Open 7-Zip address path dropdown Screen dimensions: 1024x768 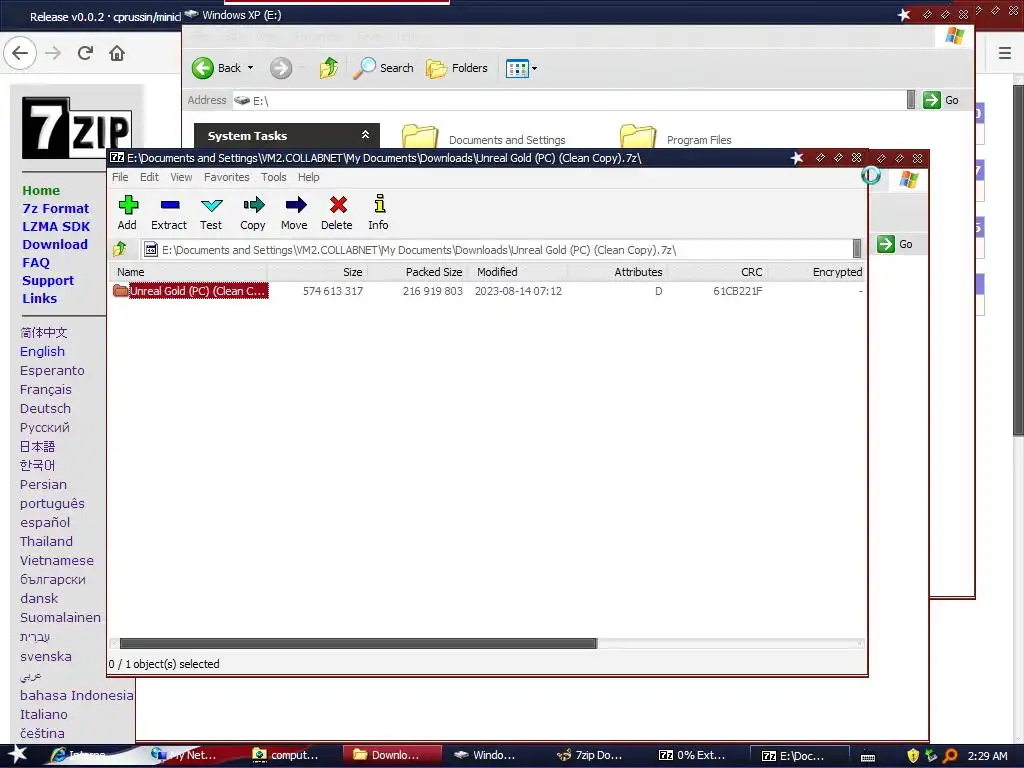point(857,249)
